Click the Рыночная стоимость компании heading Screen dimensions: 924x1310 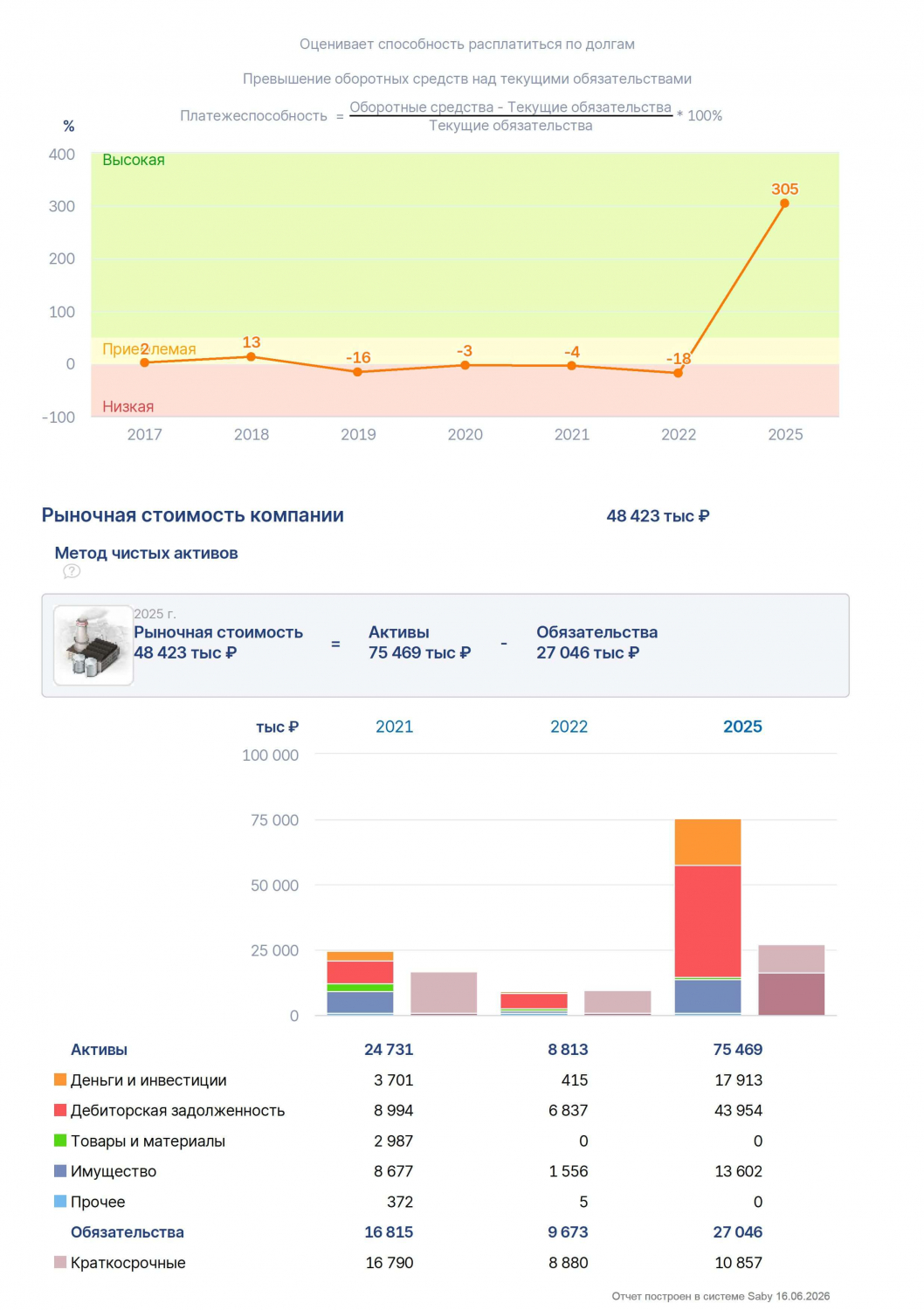click(x=193, y=515)
